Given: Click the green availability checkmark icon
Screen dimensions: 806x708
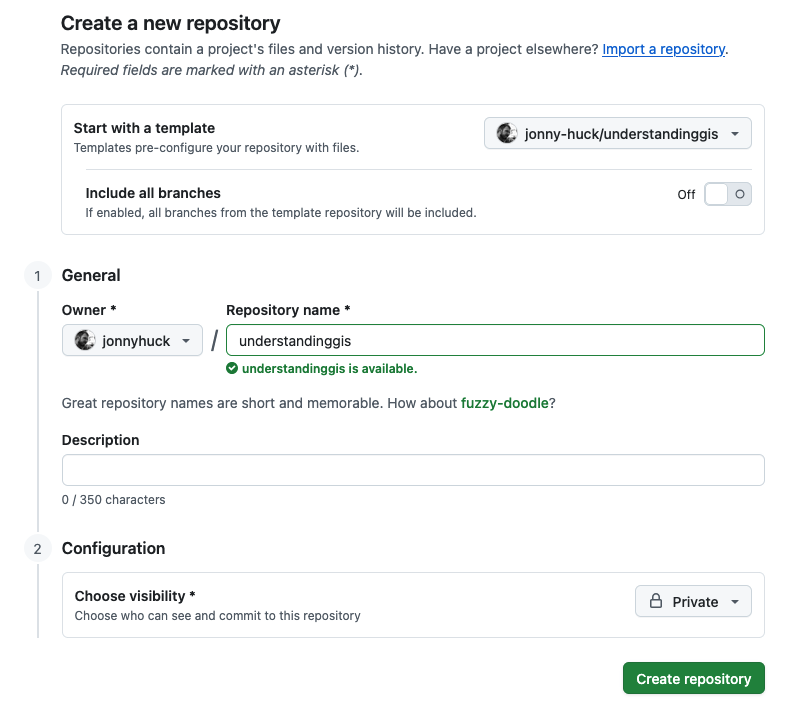Looking at the screenshot, I should (232, 368).
